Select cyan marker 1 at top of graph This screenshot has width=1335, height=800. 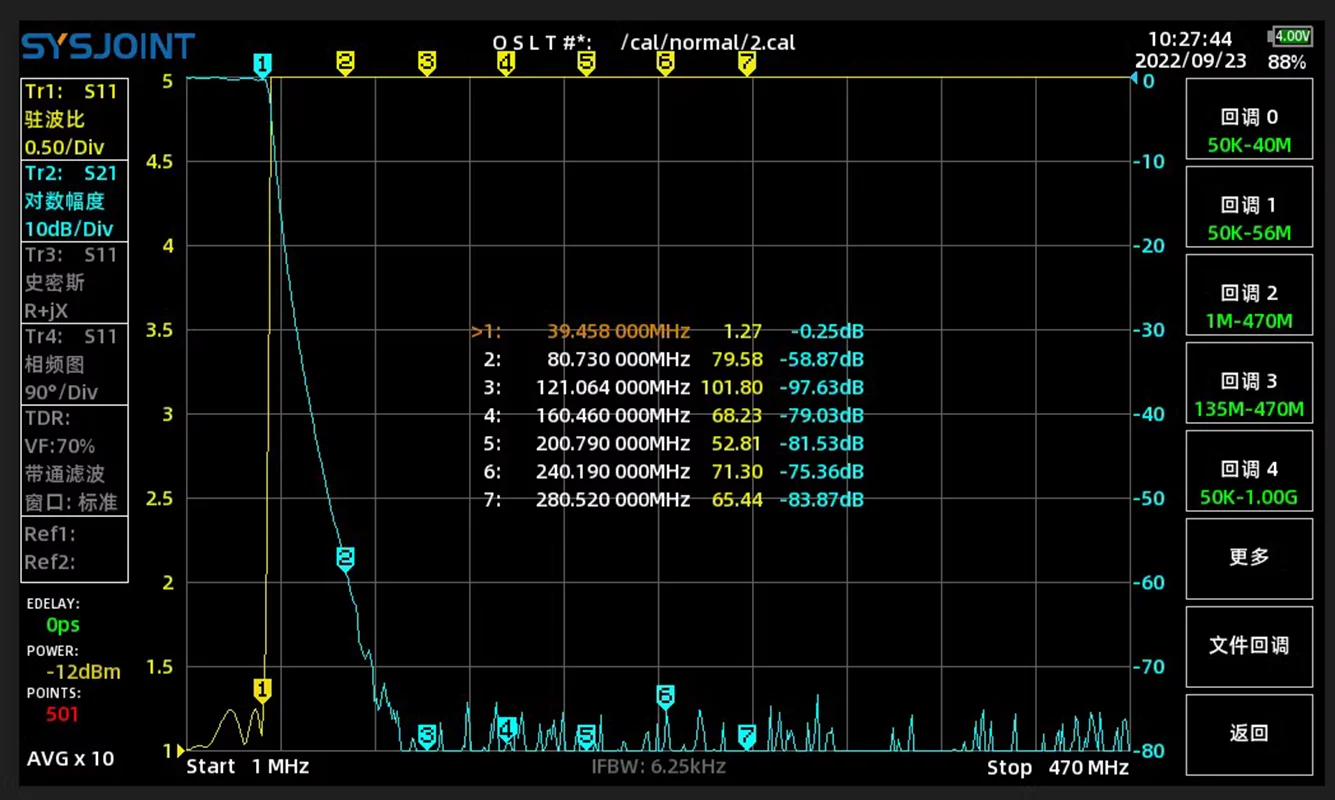click(x=262, y=66)
